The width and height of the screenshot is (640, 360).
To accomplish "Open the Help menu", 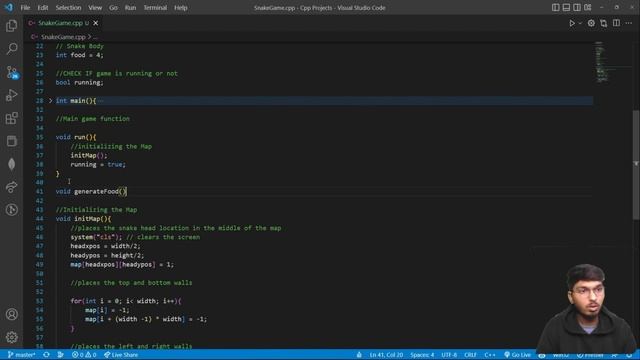I will tap(181, 7).
